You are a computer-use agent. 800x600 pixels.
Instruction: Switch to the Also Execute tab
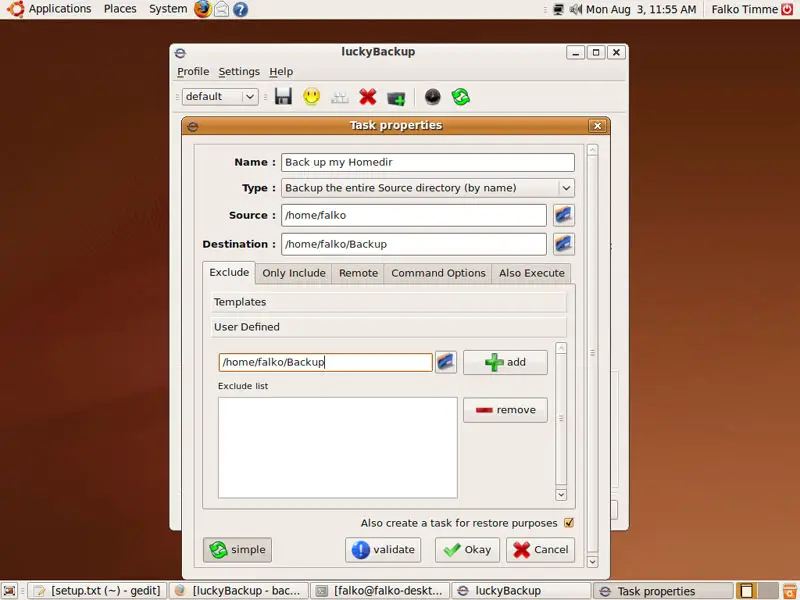click(x=532, y=273)
